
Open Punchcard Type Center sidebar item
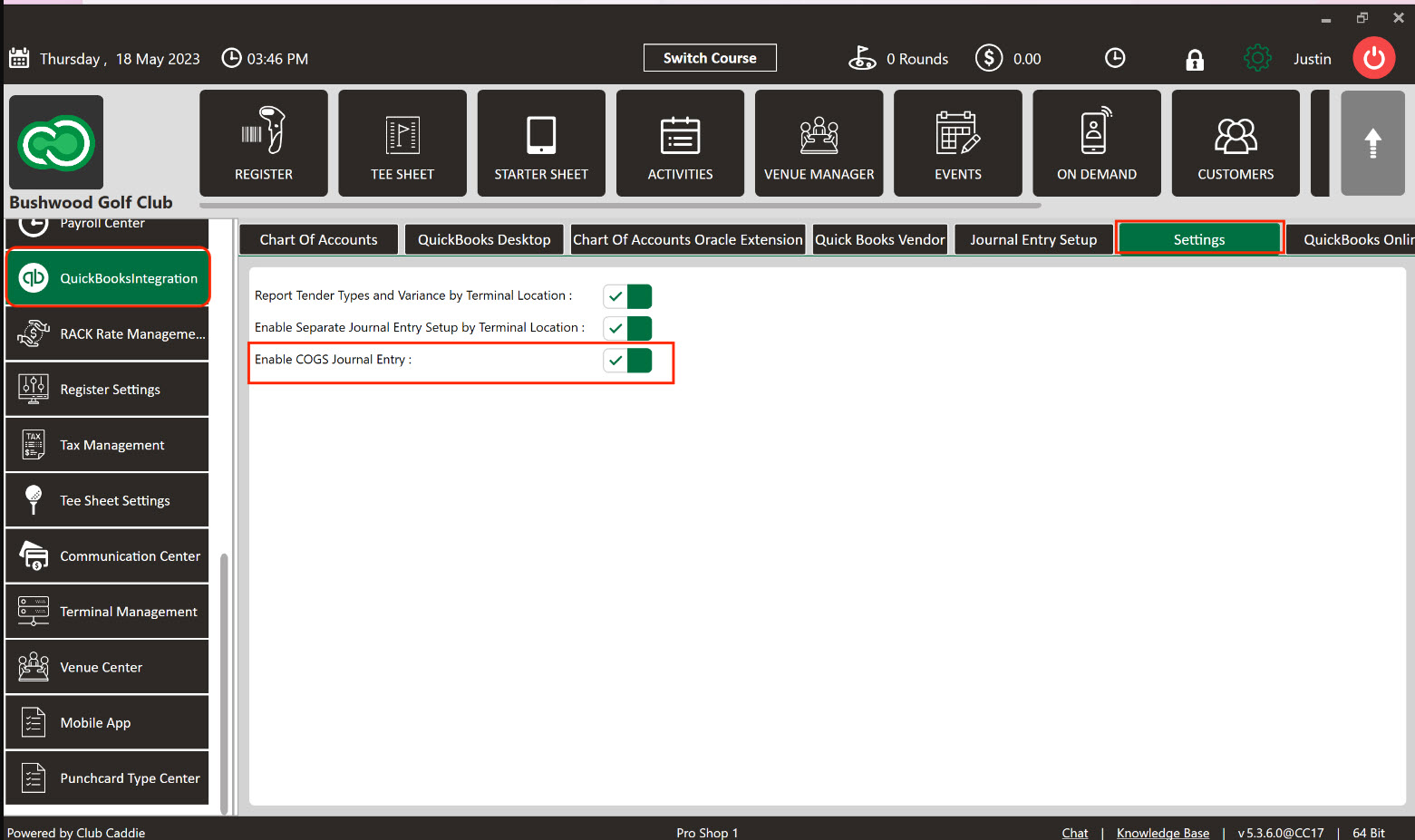[x=107, y=777]
